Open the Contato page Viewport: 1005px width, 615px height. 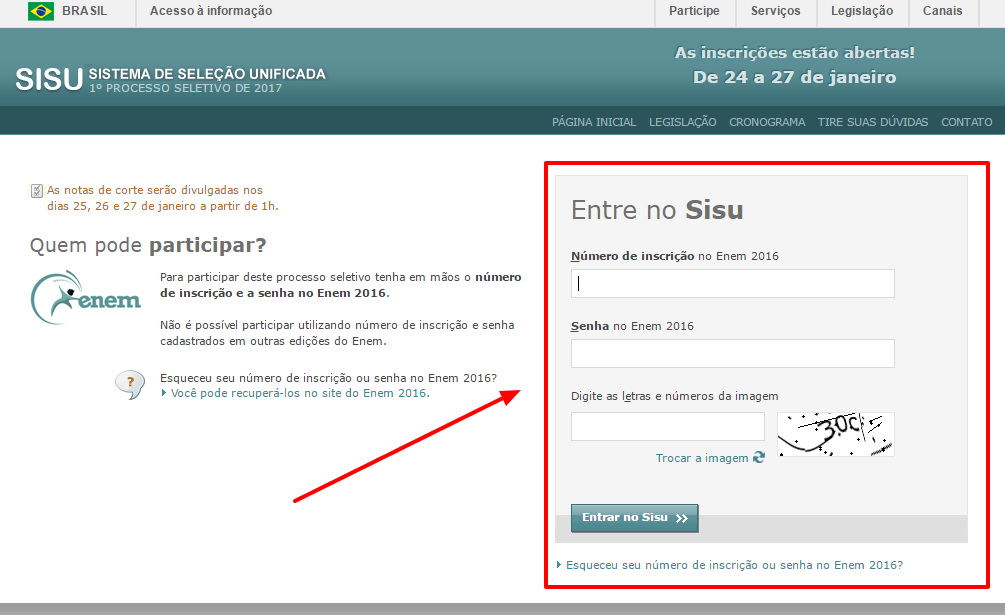click(966, 122)
